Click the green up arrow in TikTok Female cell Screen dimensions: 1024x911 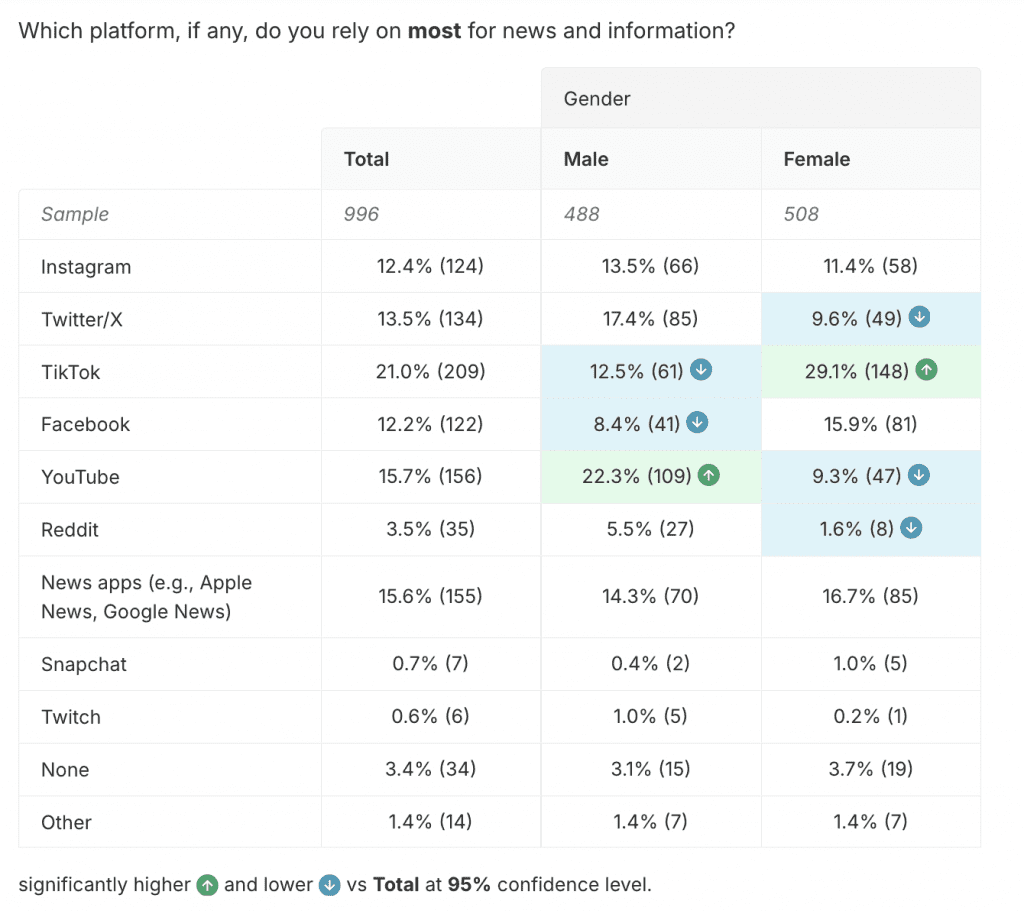coord(927,371)
